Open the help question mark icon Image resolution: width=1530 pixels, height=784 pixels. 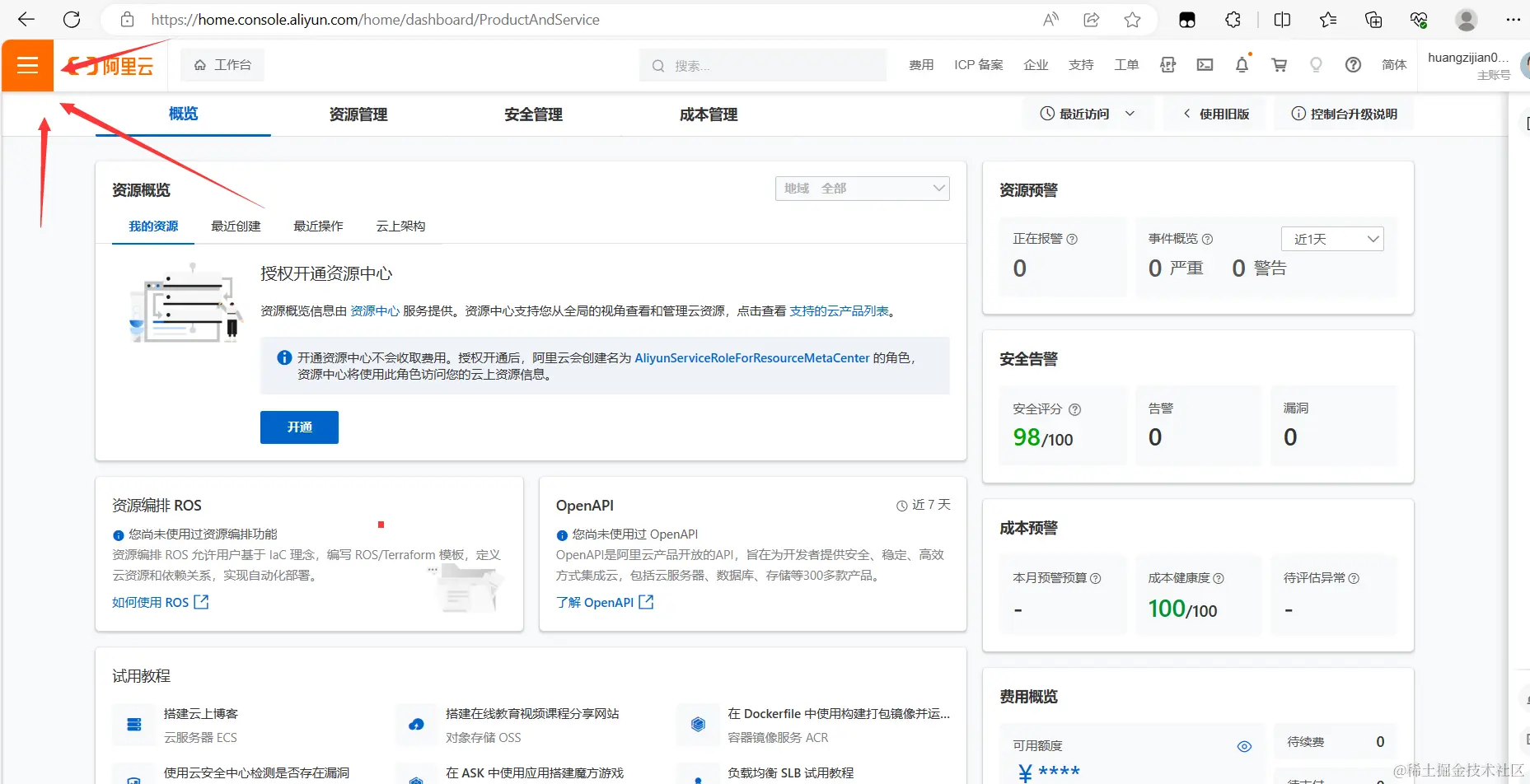click(1353, 65)
